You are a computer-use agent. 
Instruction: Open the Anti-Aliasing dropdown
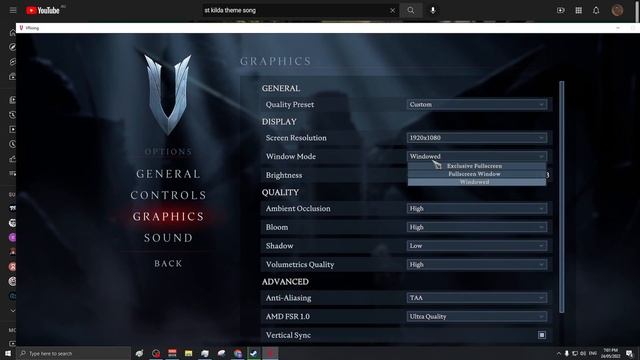pos(477,298)
